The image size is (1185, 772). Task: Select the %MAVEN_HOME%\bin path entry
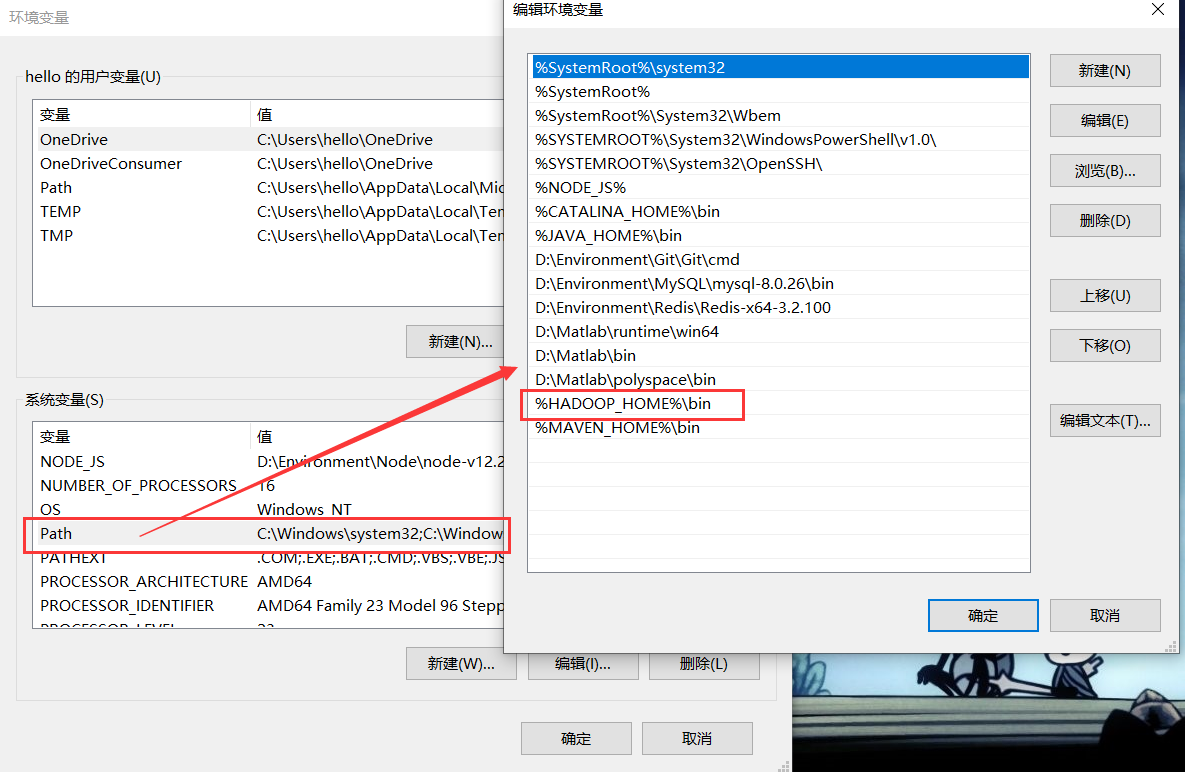click(x=617, y=428)
